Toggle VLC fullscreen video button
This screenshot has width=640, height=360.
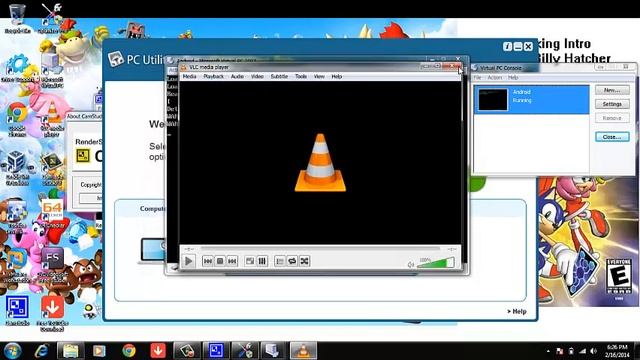pos(250,261)
